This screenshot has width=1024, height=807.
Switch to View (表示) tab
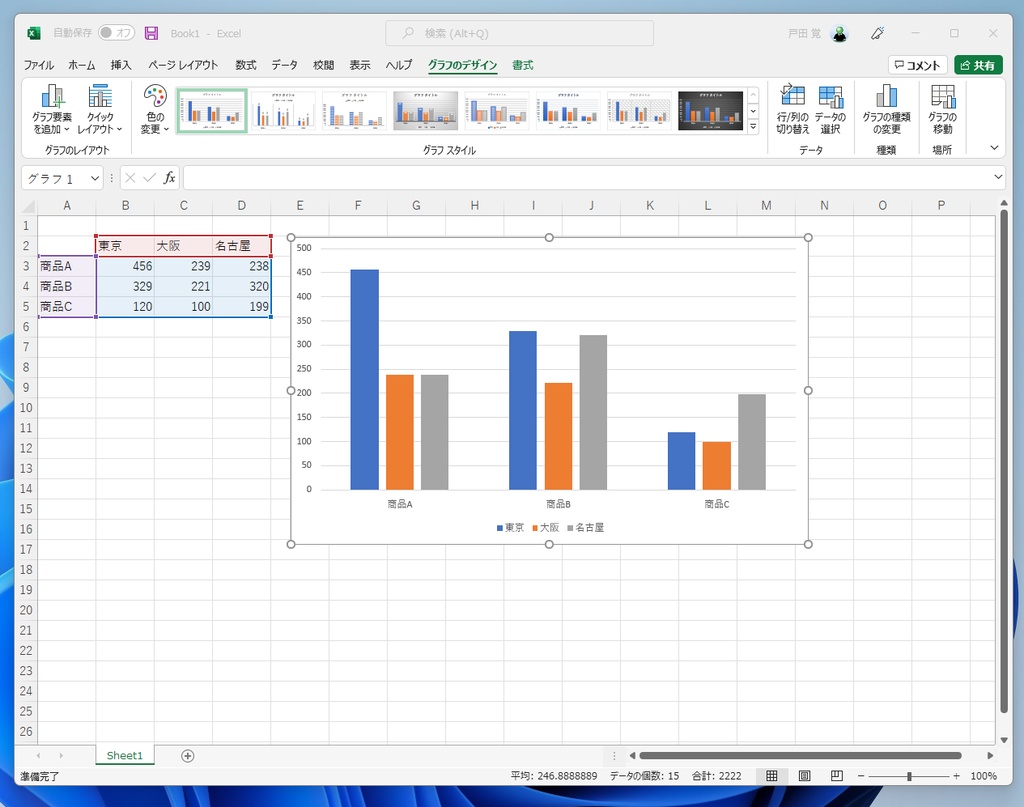pos(360,65)
